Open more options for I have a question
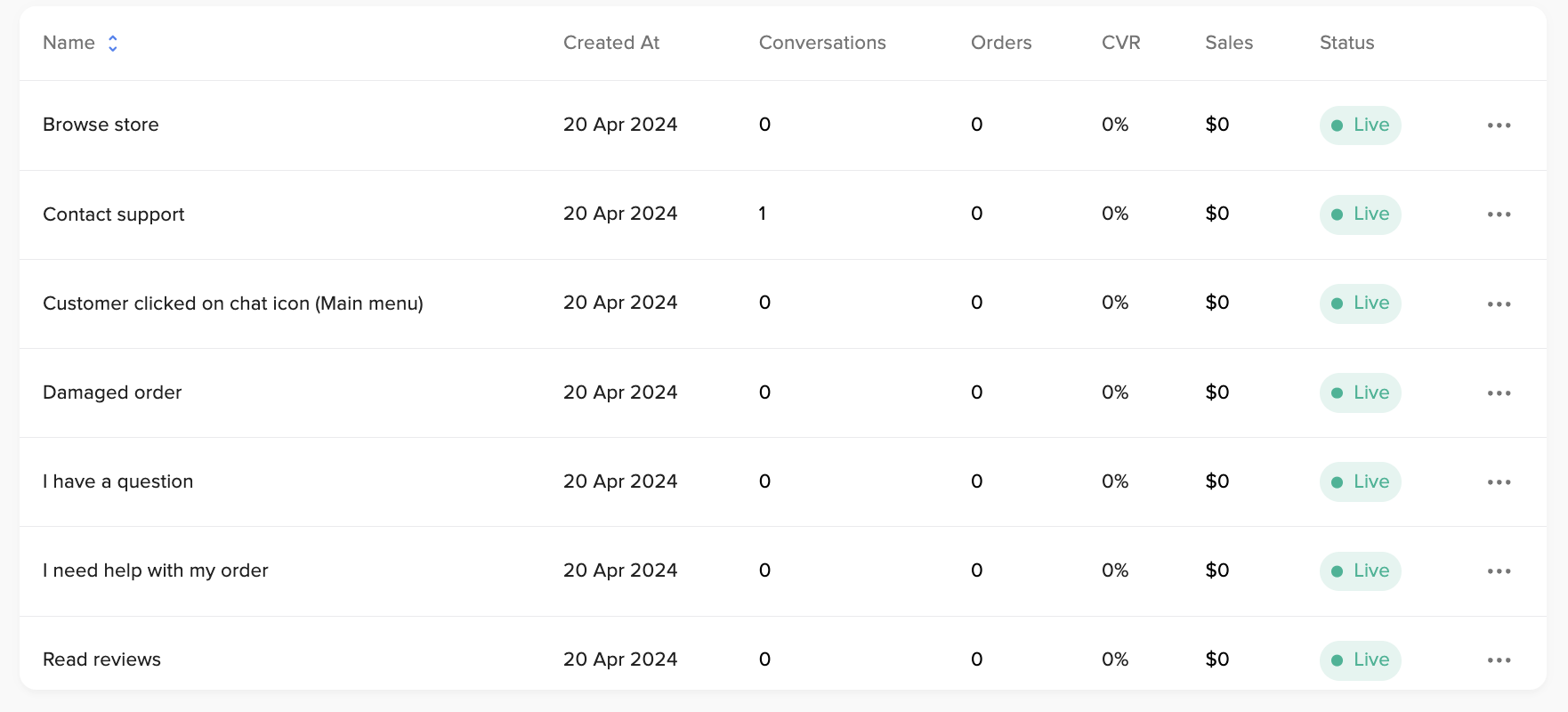The image size is (1568, 712). pos(1499,482)
